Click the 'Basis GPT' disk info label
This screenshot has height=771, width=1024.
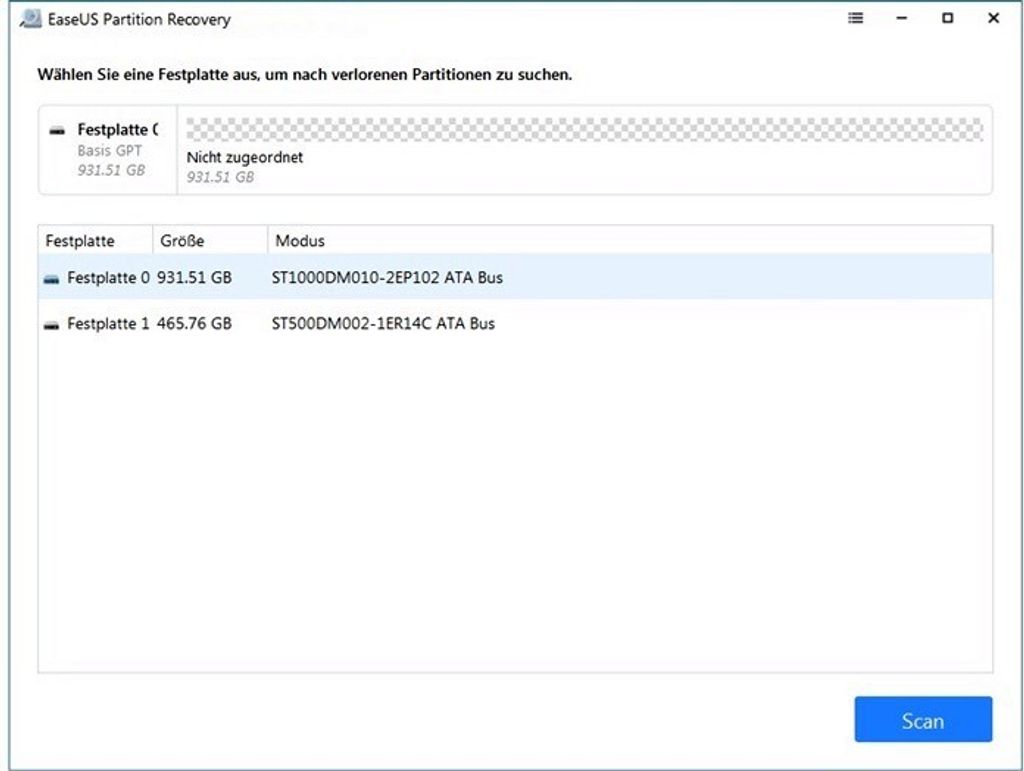tap(111, 151)
